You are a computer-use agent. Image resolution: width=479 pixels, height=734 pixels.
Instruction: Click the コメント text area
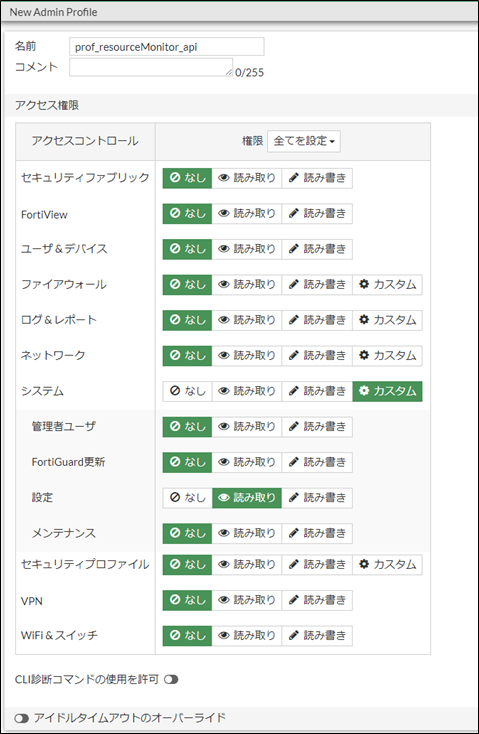(x=151, y=67)
